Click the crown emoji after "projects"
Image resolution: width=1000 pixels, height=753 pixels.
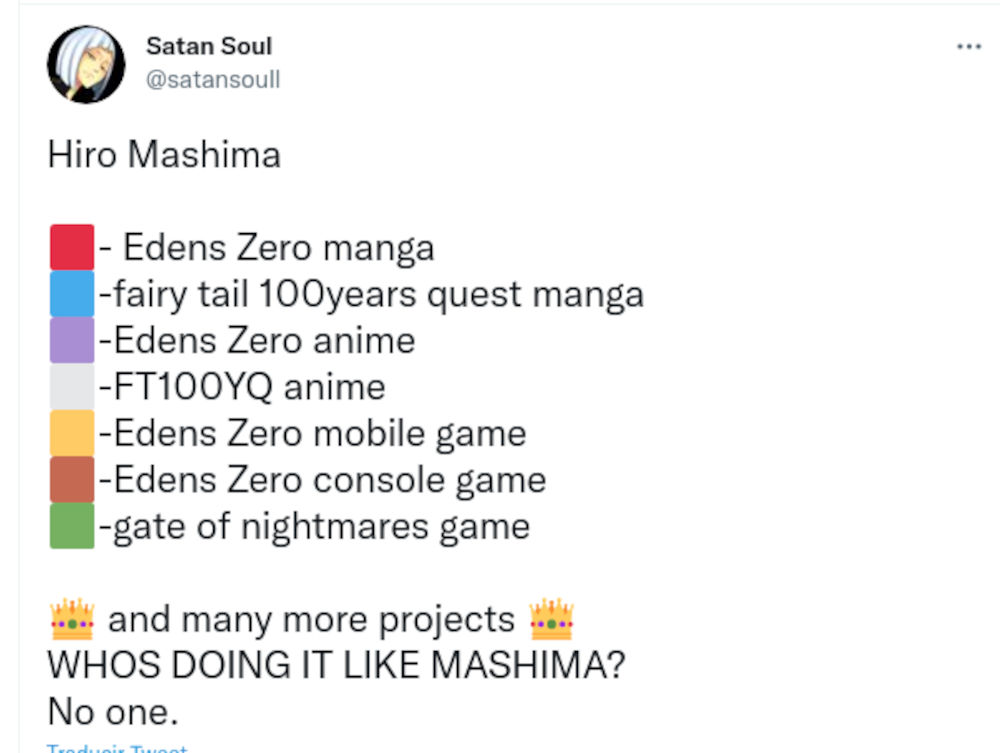551,619
